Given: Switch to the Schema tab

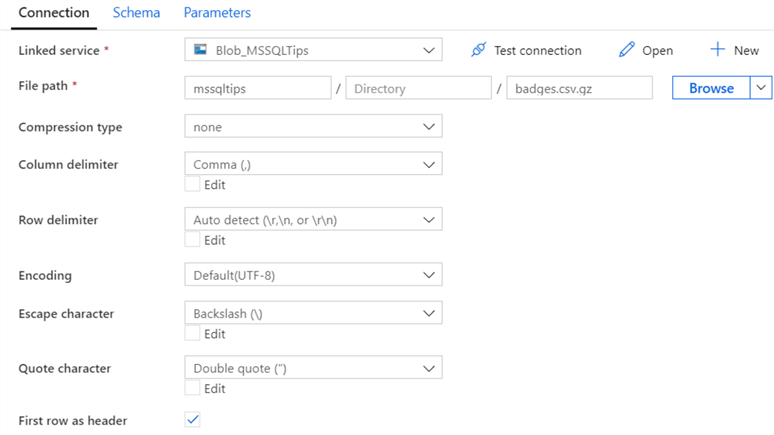Looking at the screenshot, I should point(135,13).
